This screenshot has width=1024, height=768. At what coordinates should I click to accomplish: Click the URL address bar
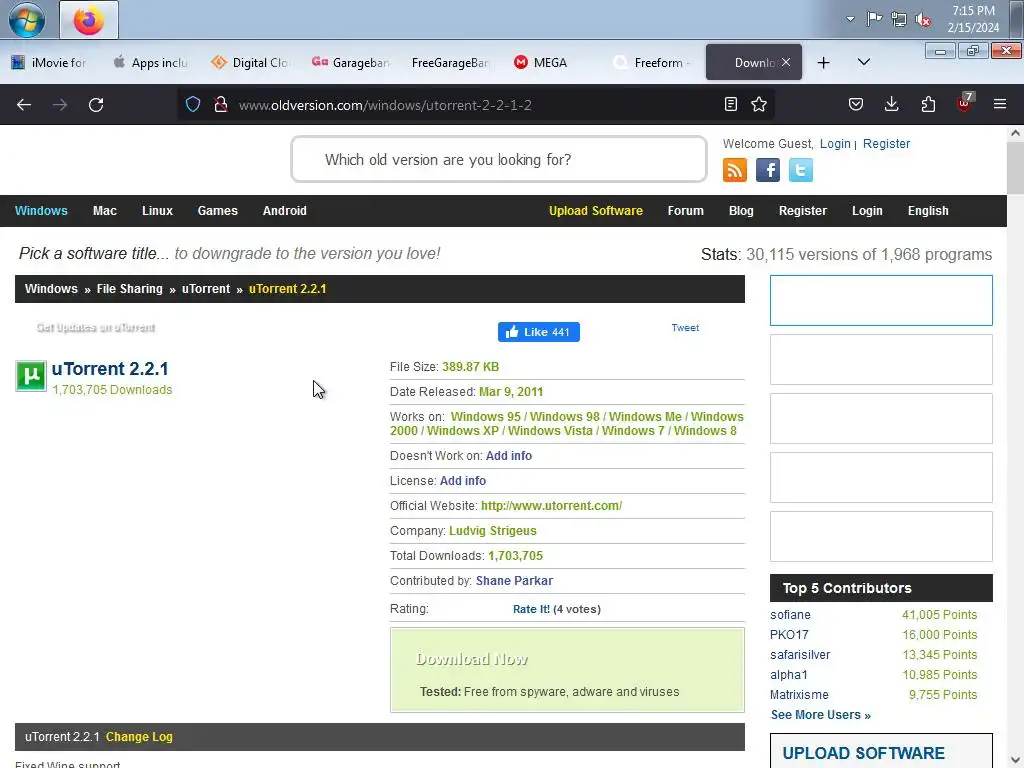pyautogui.click(x=476, y=104)
